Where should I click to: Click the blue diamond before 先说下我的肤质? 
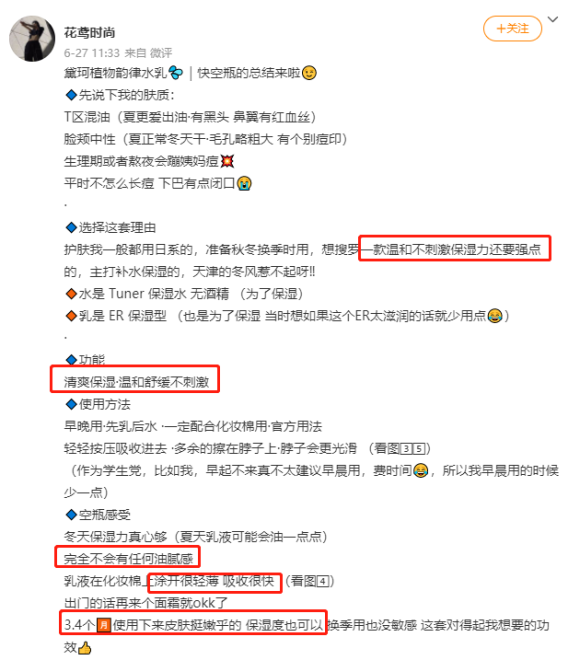tap(71, 95)
